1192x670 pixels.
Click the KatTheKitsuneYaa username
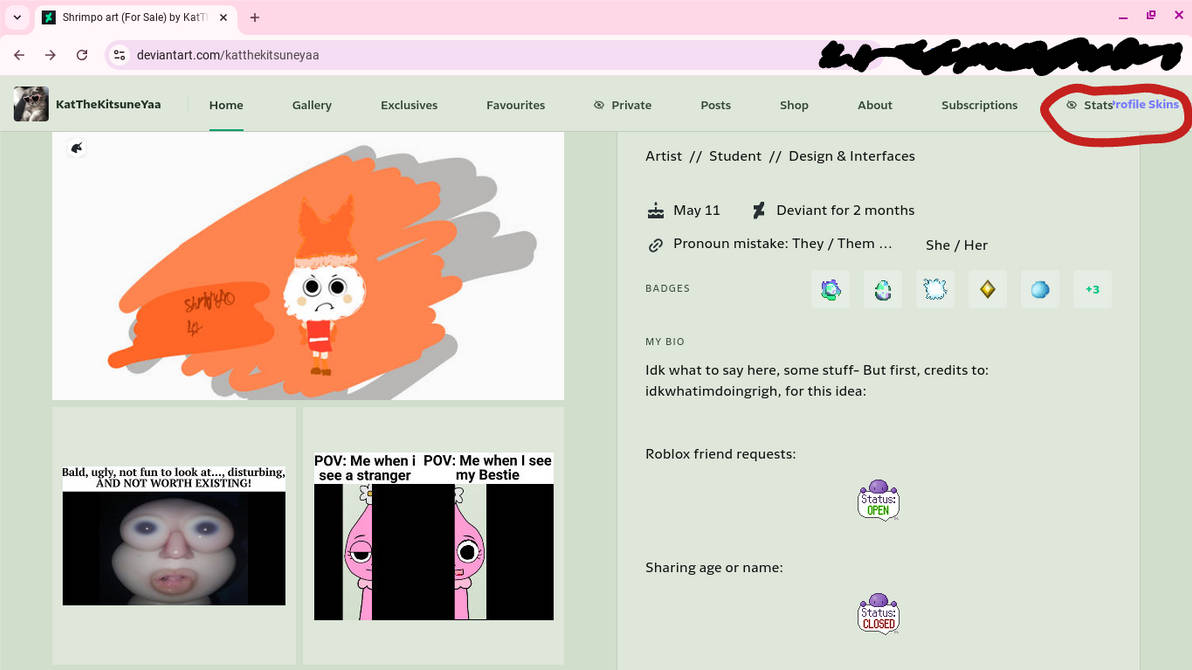point(108,104)
